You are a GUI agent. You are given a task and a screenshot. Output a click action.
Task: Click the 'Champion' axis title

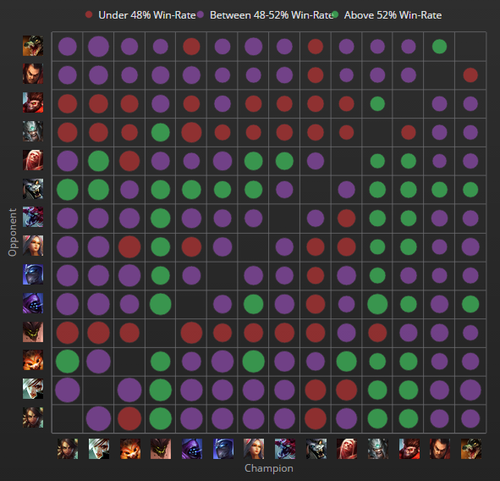click(x=269, y=468)
